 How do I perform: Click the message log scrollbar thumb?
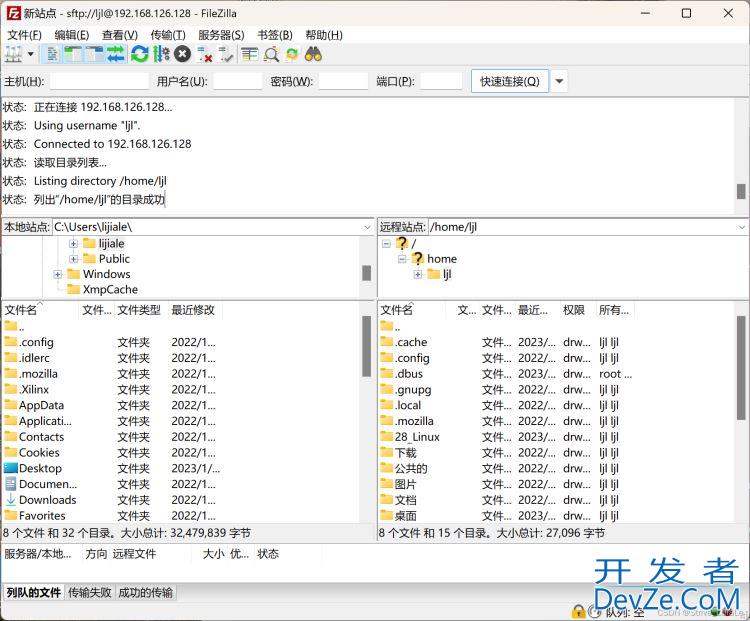(741, 191)
